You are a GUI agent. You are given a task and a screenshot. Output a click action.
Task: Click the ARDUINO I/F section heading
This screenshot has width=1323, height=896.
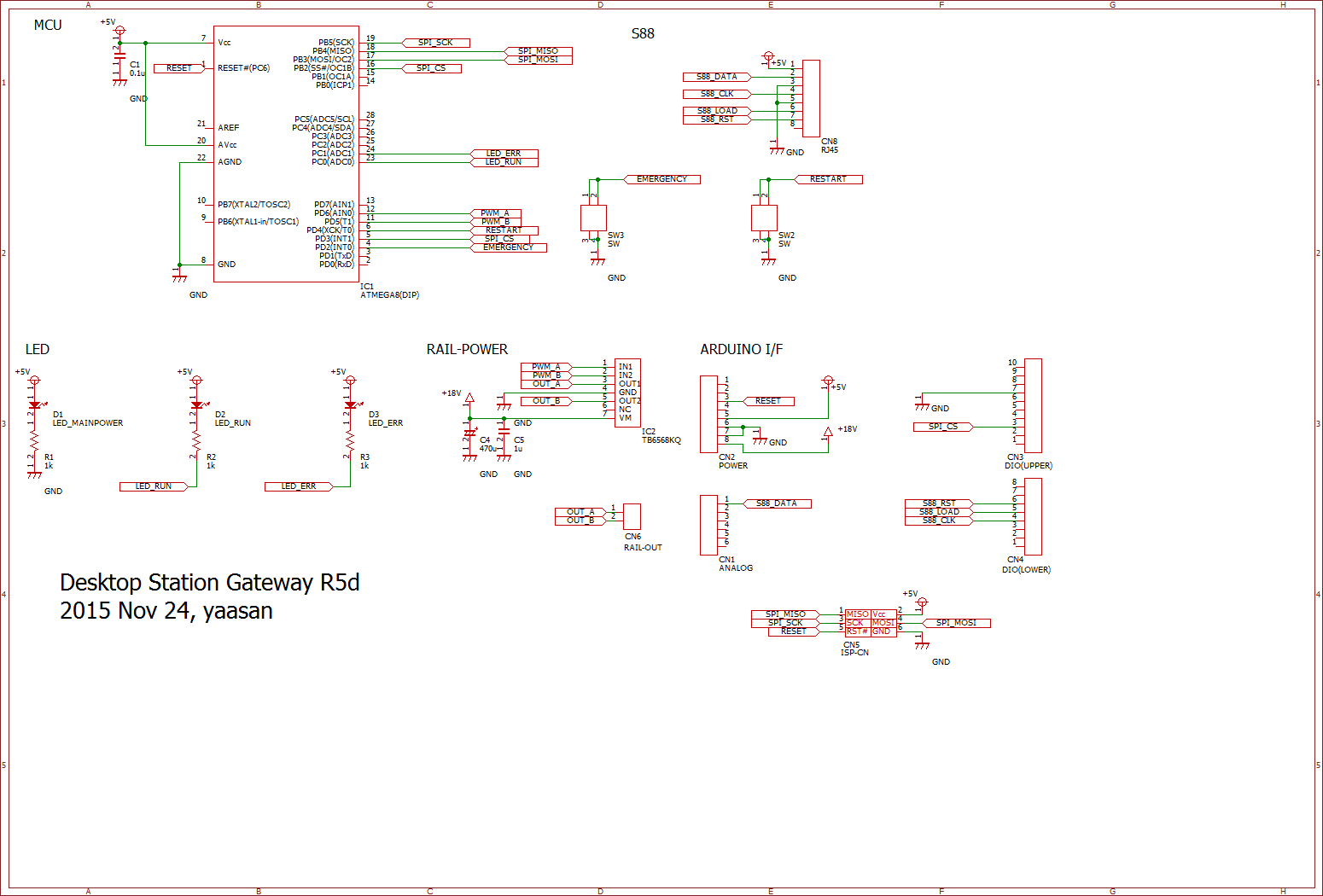click(741, 349)
